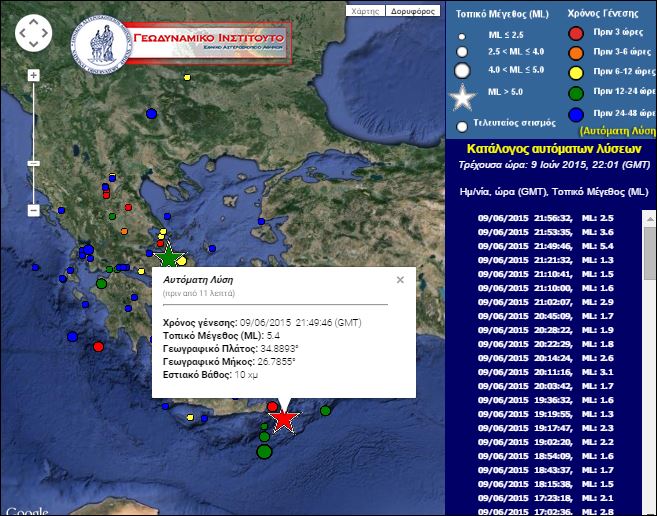Select the catalog entry 21:53:35 ML 3.6

point(546,232)
